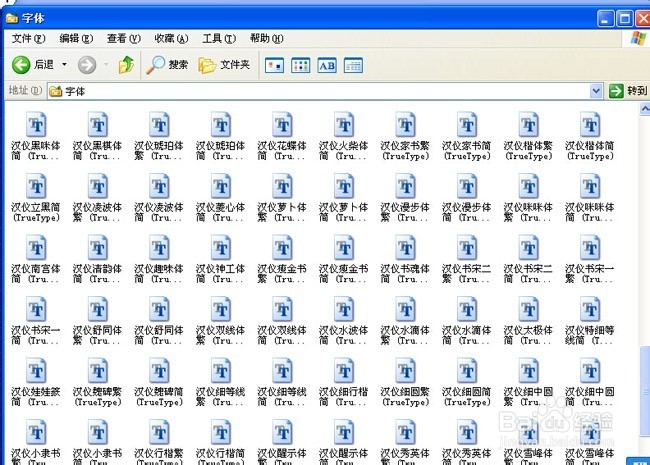Switch to details view
The width and height of the screenshot is (650, 465).
(353, 65)
